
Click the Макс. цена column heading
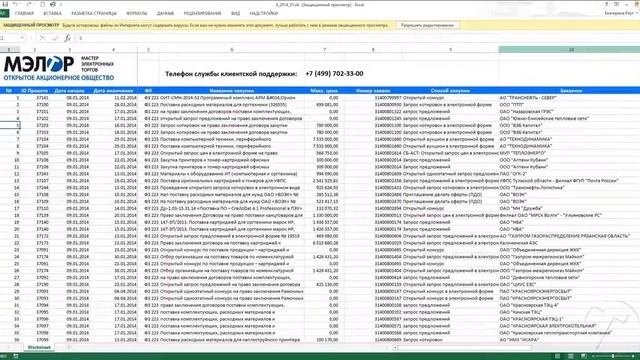(324, 91)
